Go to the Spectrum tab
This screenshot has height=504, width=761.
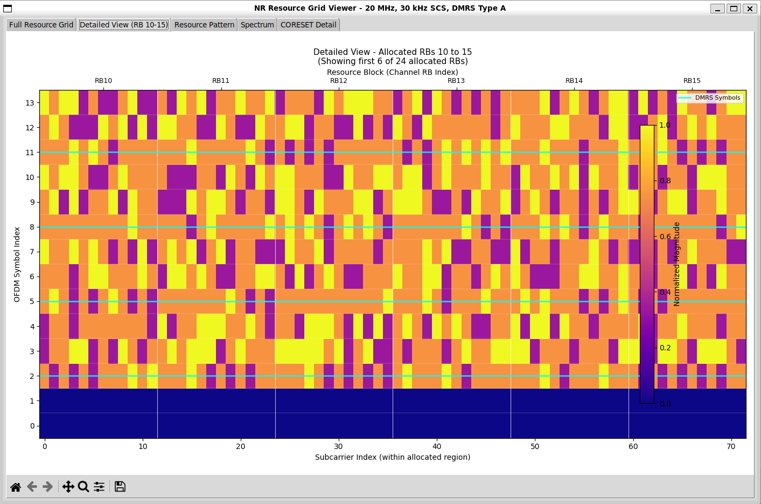click(257, 24)
